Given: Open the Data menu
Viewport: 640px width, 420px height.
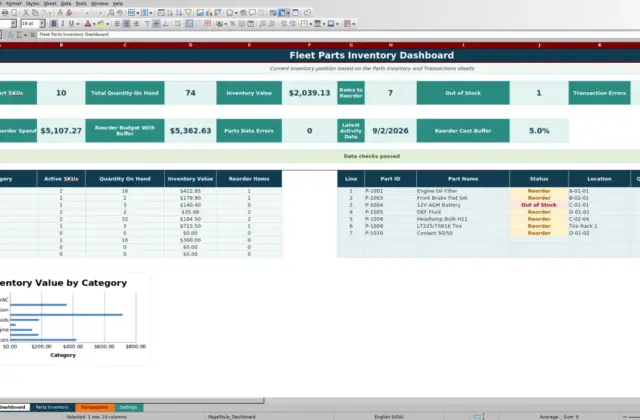Looking at the screenshot, I should point(66,3).
